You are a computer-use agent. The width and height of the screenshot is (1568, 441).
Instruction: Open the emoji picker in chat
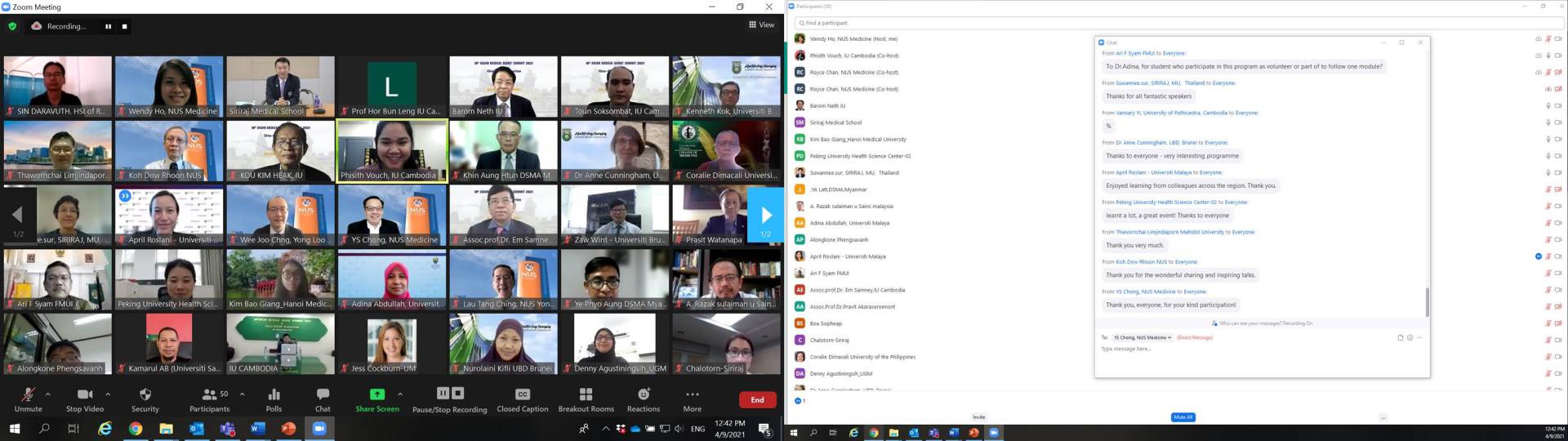pyautogui.click(x=1410, y=337)
